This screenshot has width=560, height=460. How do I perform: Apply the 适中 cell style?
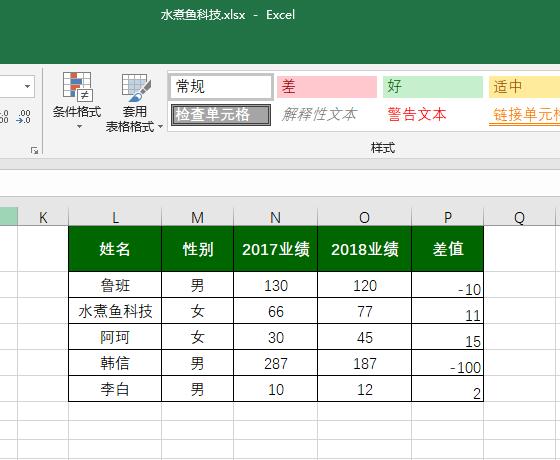524,86
